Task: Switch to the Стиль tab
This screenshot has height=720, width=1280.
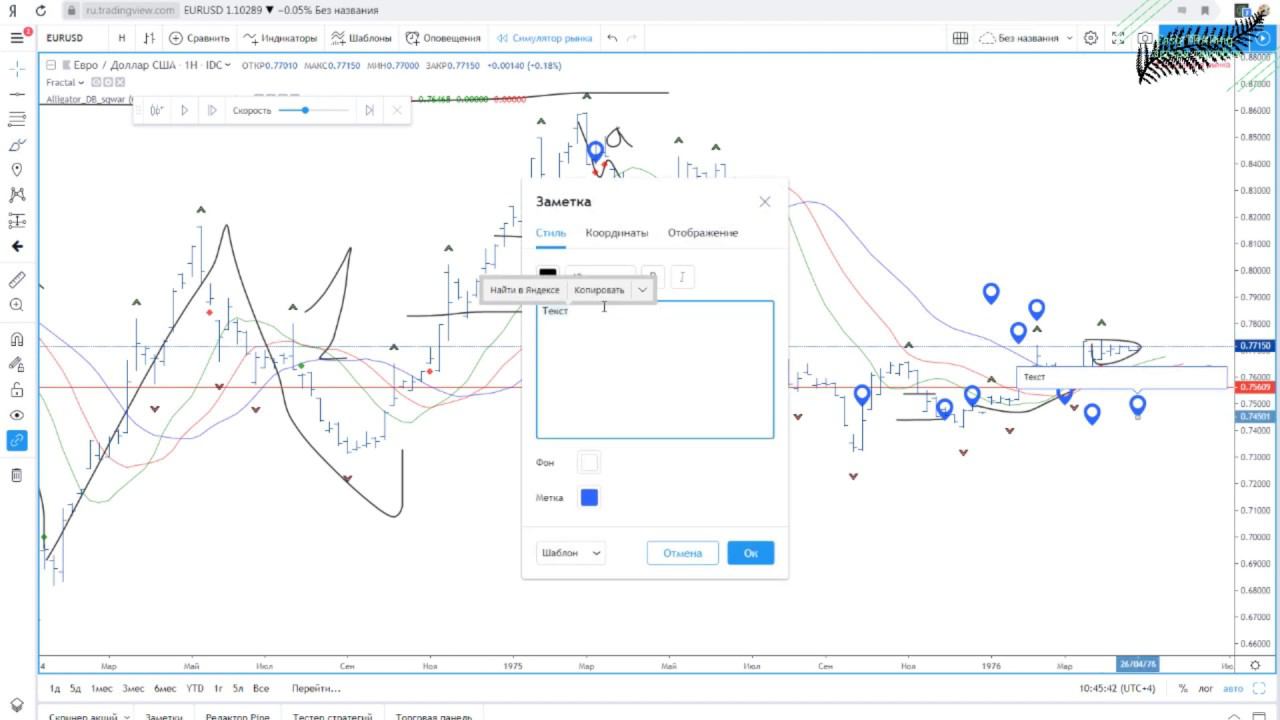Action: (551, 233)
